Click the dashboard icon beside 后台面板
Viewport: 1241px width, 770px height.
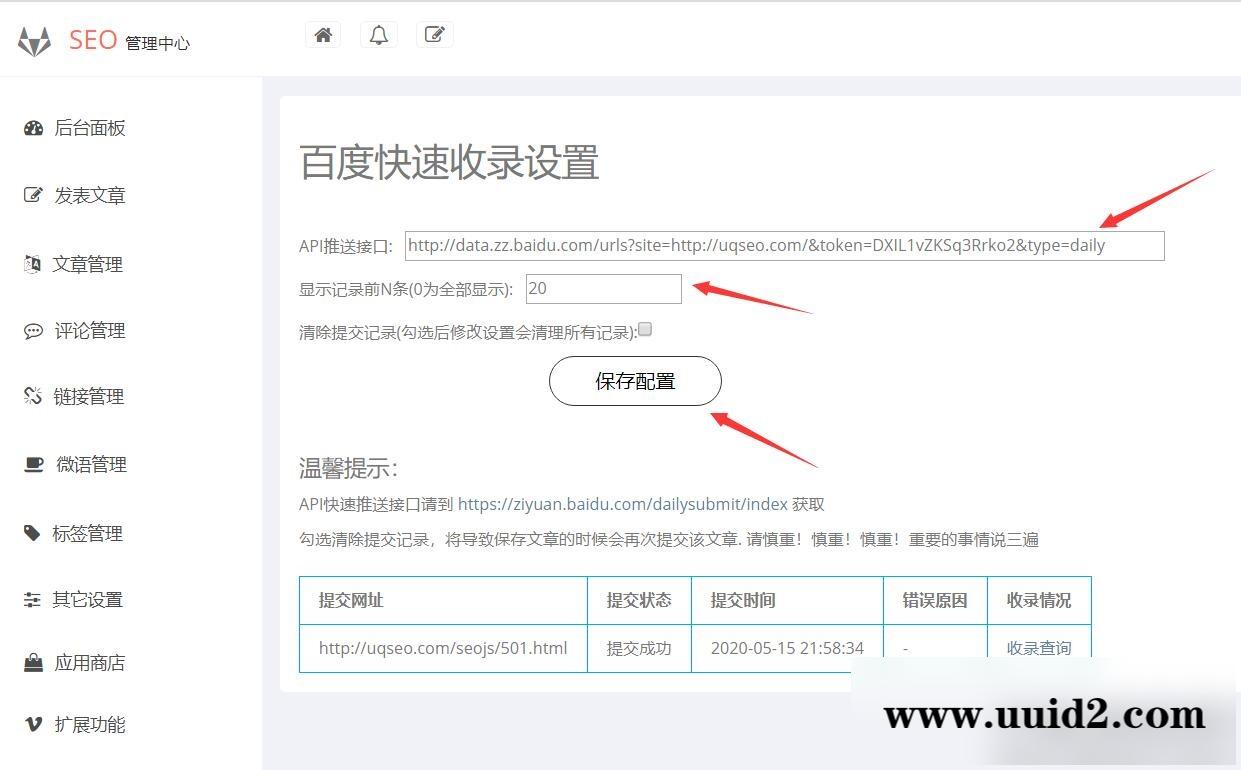coord(32,127)
